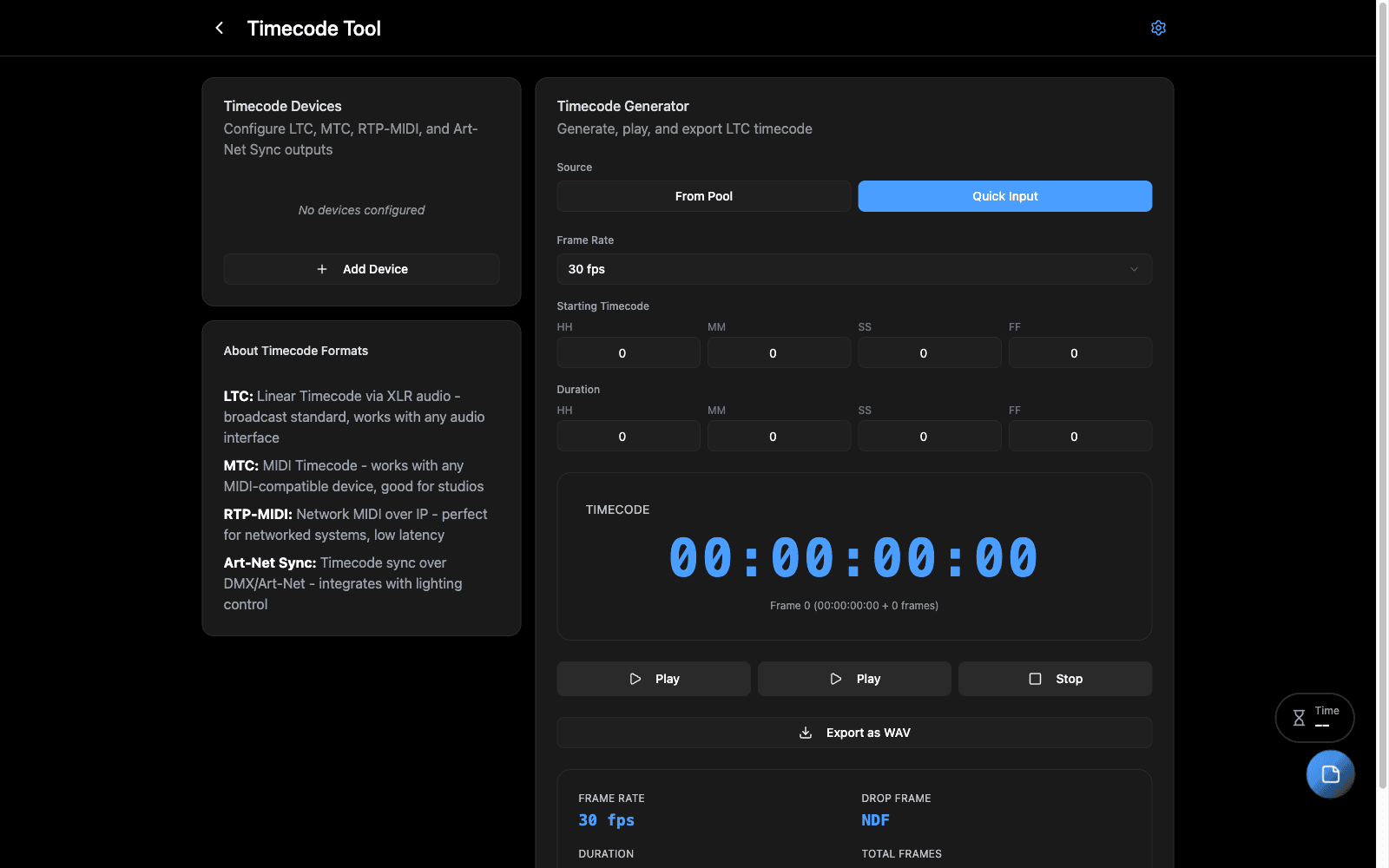Click the 'Frame 0 (00:00:00:00 + 0 frames)' text
Viewport: 1389px width, 868px height.
tap(854, 606)
